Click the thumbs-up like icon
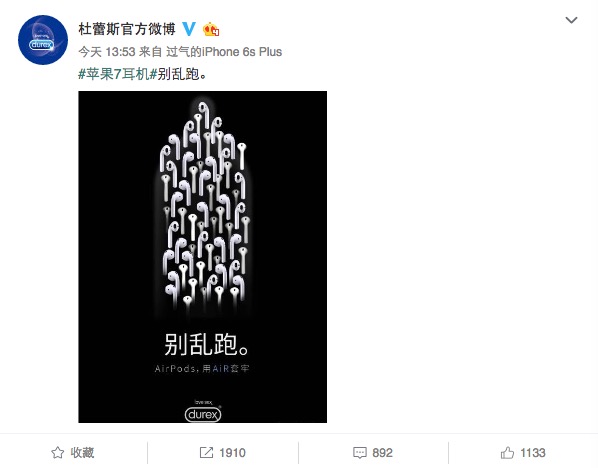 coord(508,452)
